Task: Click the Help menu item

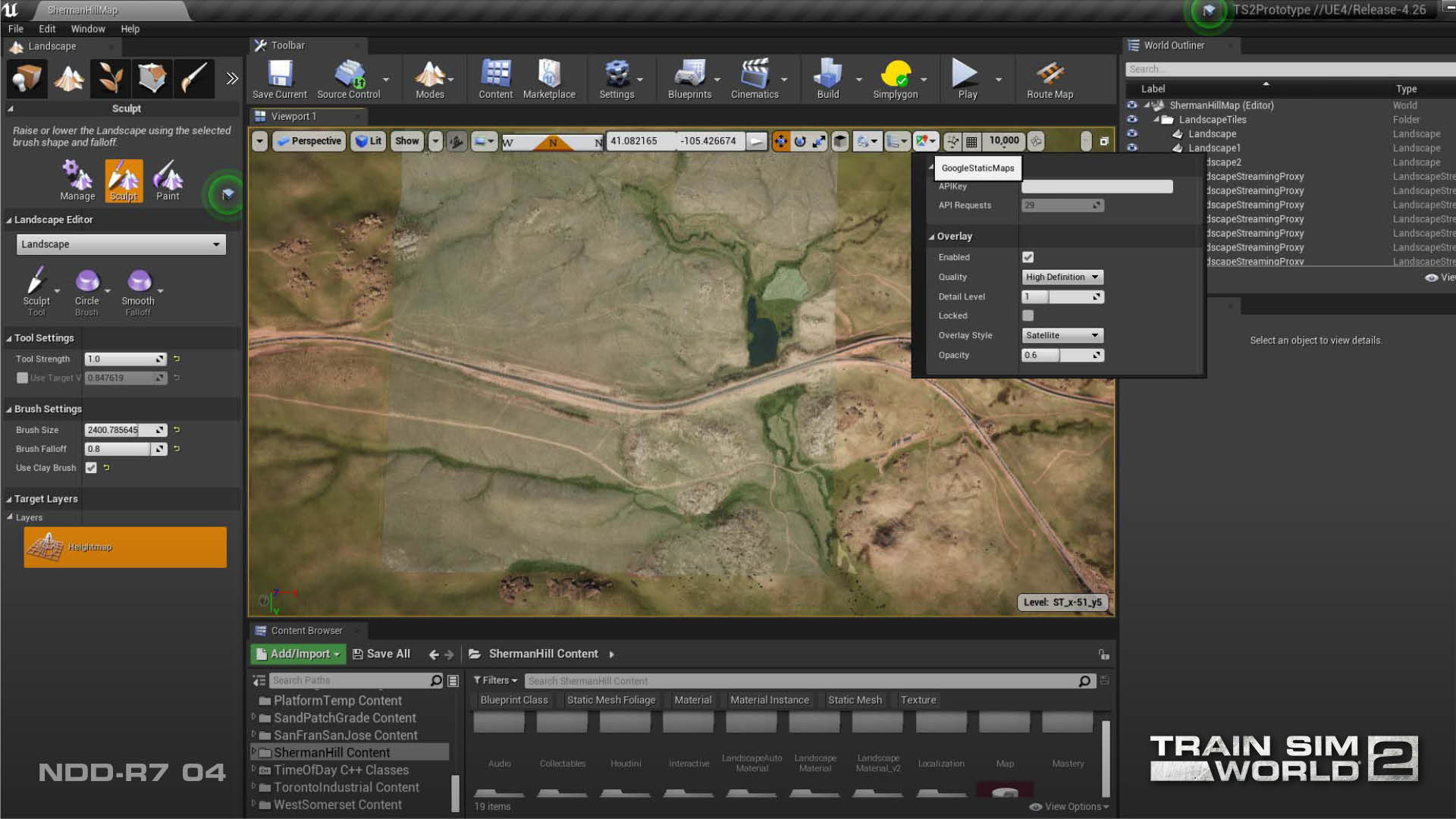Action: point(130,28)
